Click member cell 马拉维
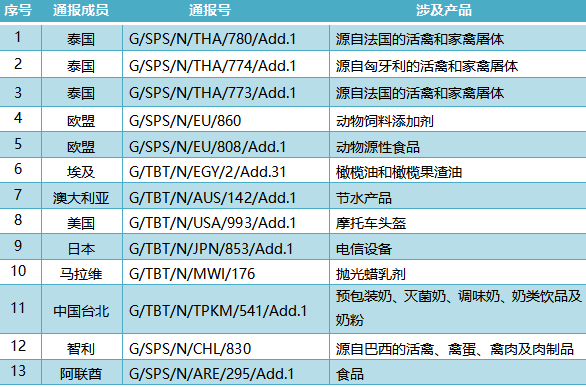 (81, 274)
